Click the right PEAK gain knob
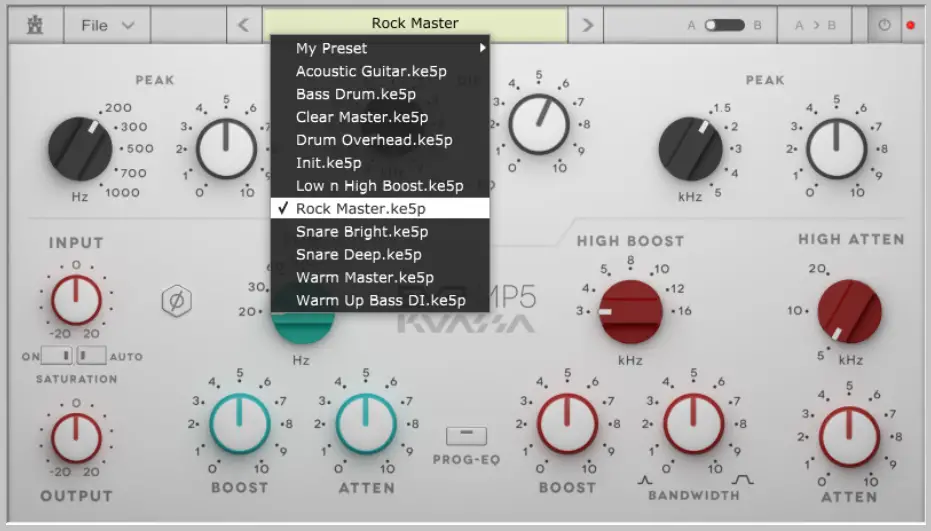The width and height of the screenshot is (931, 531). click(x=836, y=148)
